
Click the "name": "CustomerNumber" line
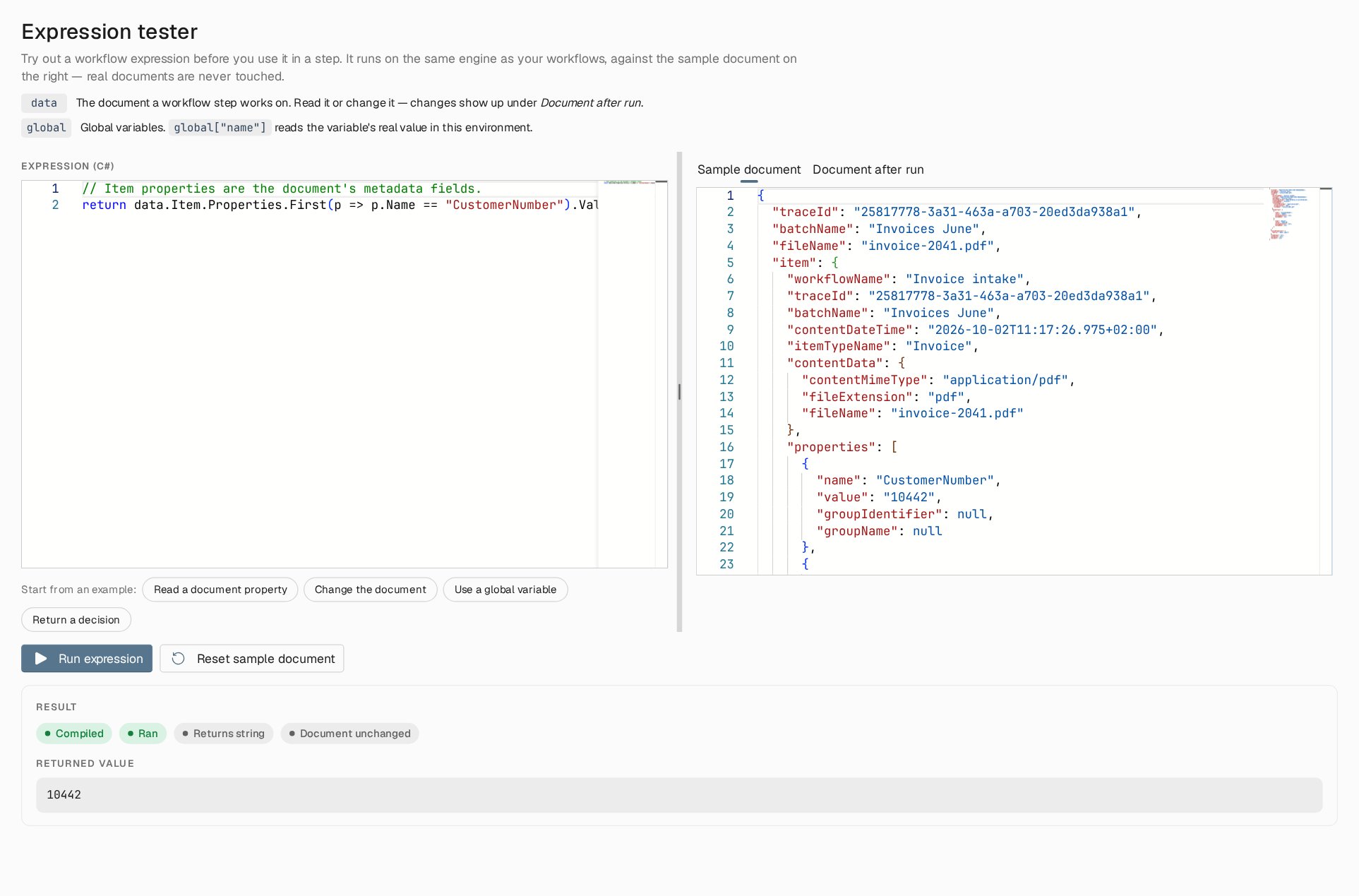(909, 481)
